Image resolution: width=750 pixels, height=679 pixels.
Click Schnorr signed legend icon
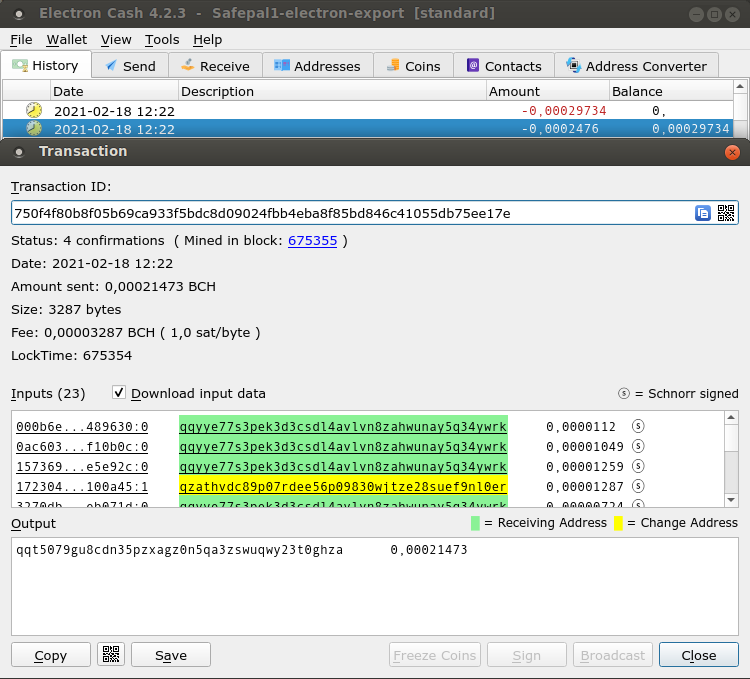[624, 393]
